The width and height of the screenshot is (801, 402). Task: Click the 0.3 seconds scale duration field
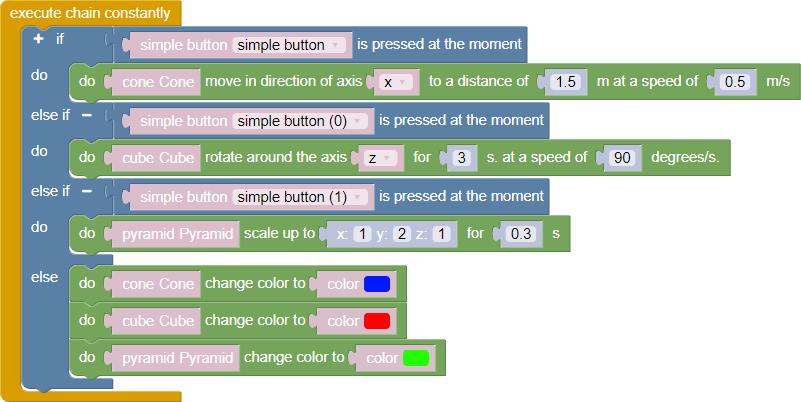coord(519,234)
